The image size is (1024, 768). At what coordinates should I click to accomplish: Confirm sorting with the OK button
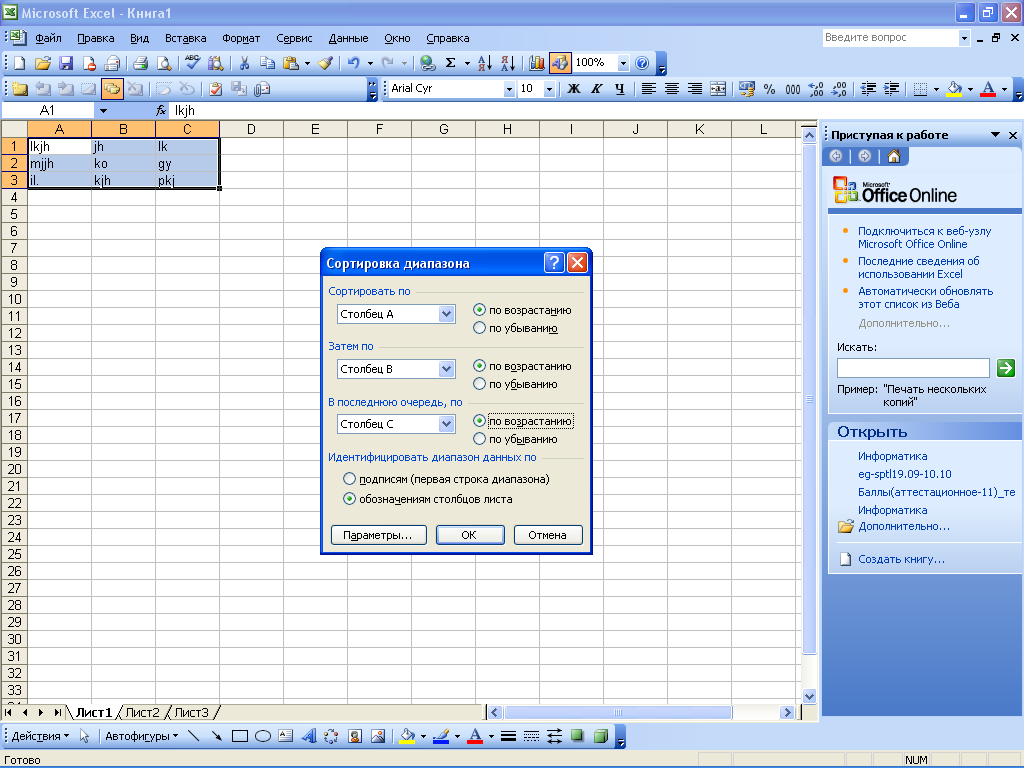click(x=470, y=535)
